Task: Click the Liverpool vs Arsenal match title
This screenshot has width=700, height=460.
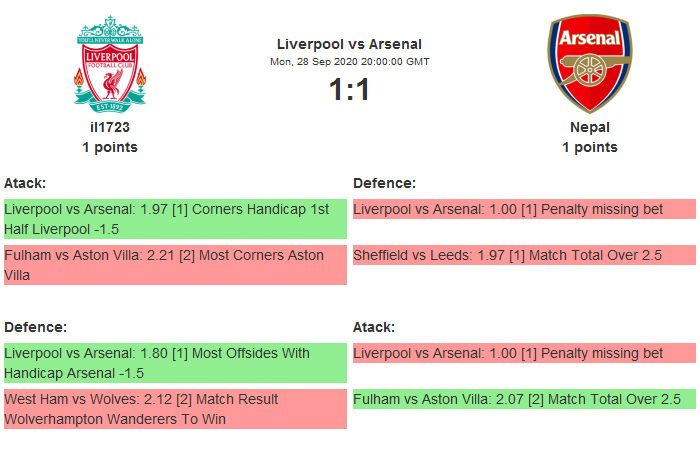Action: point(349,44)
